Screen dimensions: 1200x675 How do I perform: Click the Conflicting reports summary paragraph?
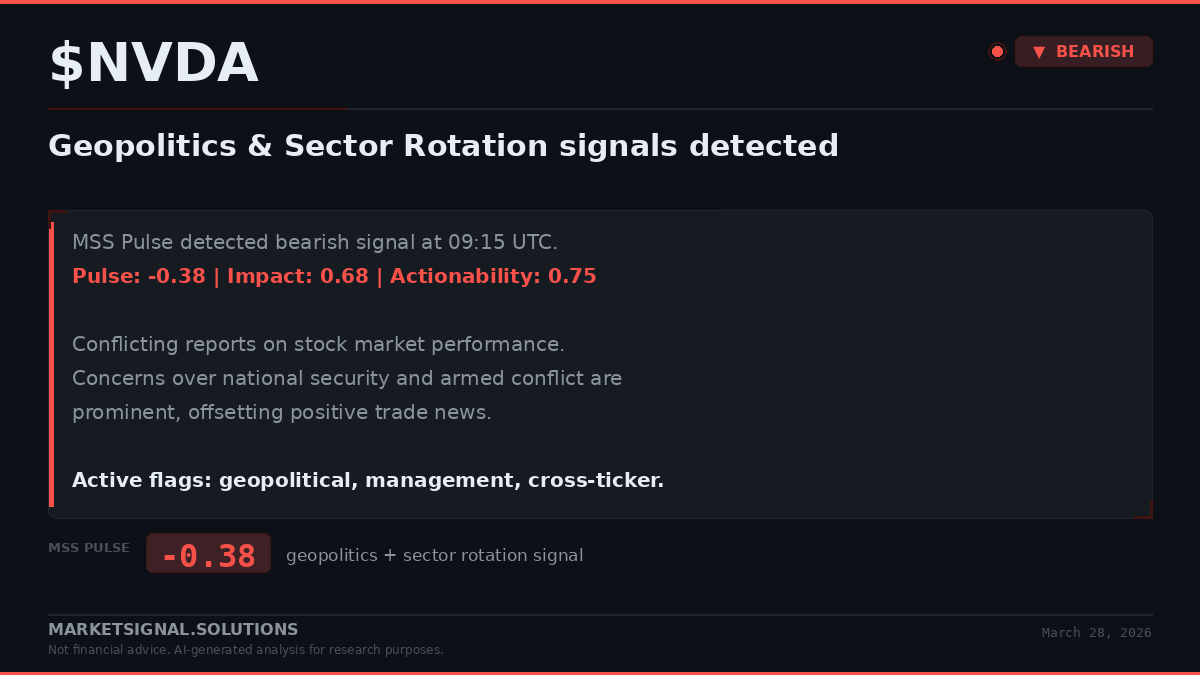click(347, 378)
